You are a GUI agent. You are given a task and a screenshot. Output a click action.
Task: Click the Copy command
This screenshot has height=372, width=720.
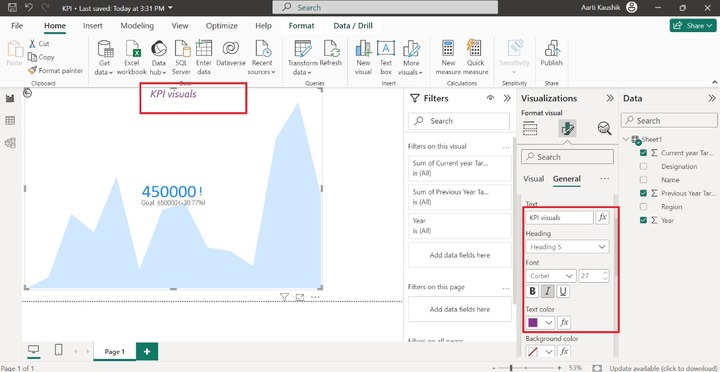click(41, 57)
